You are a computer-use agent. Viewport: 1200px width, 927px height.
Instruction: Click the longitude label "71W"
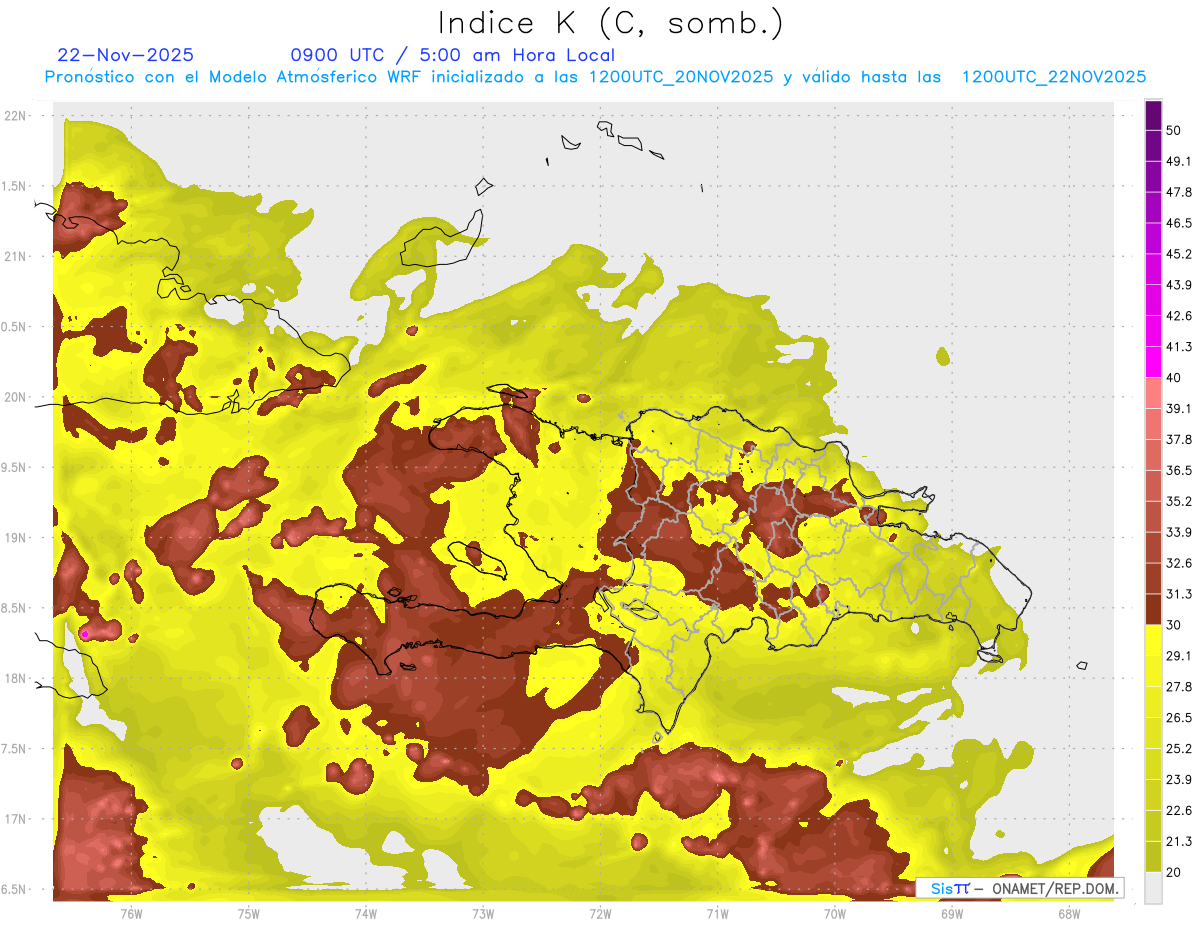point(717,913)
